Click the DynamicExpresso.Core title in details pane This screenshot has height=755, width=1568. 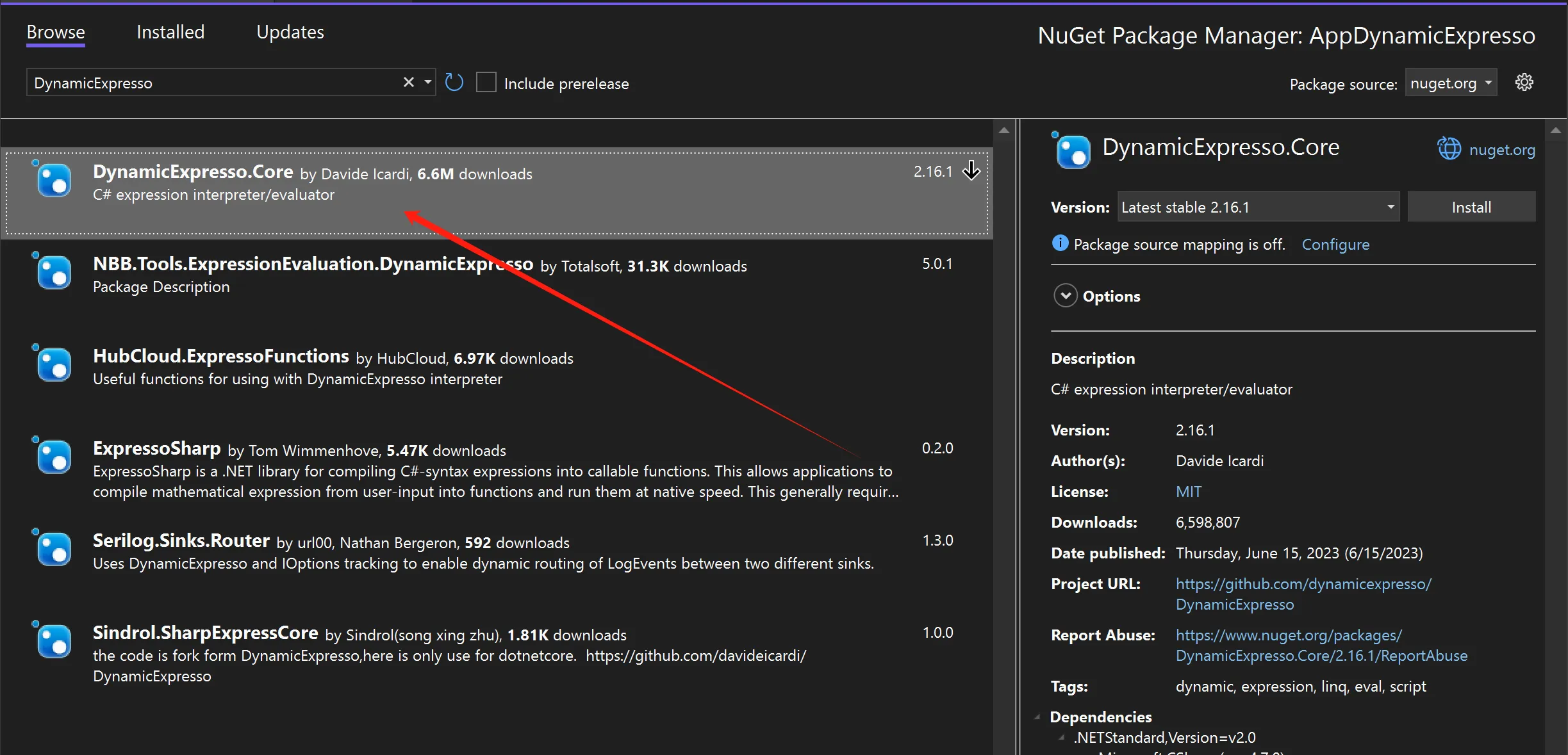[1221, 147]
